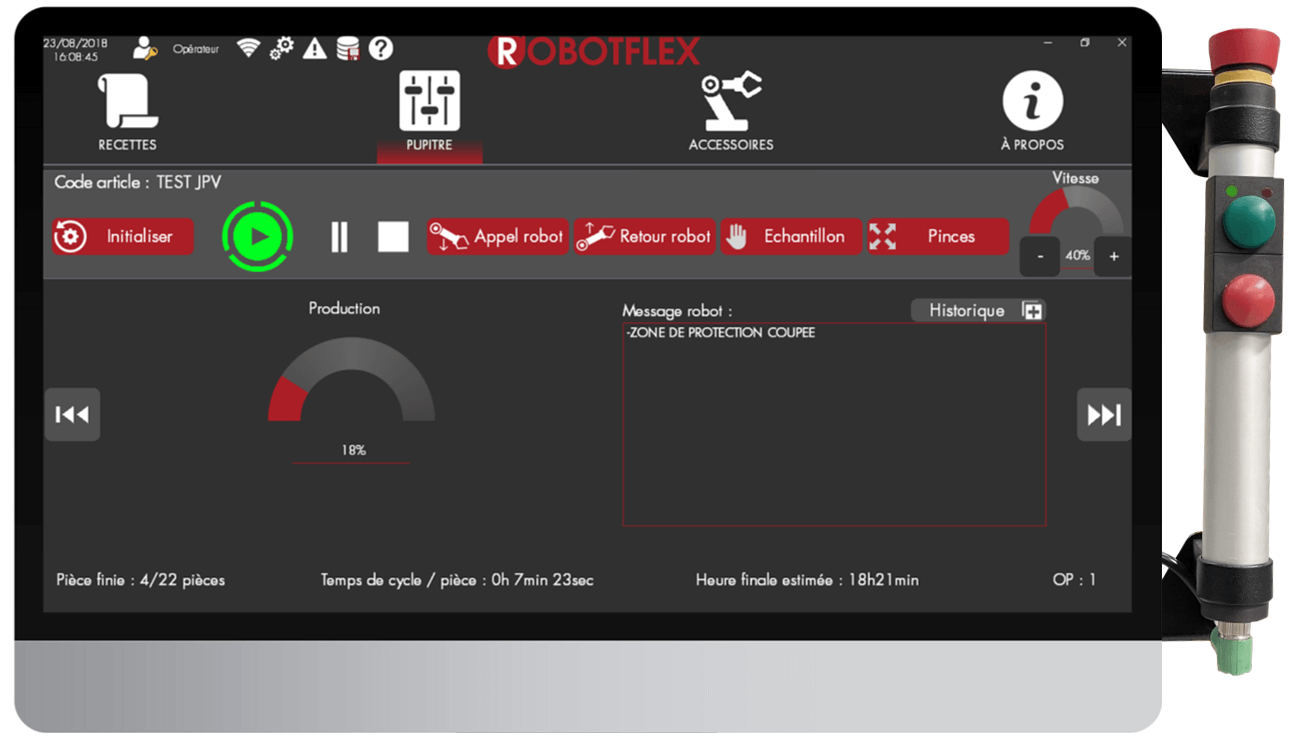This screenshot has width=1294, height=742.
Task: Click the Retour robot button
Action: 644,237
